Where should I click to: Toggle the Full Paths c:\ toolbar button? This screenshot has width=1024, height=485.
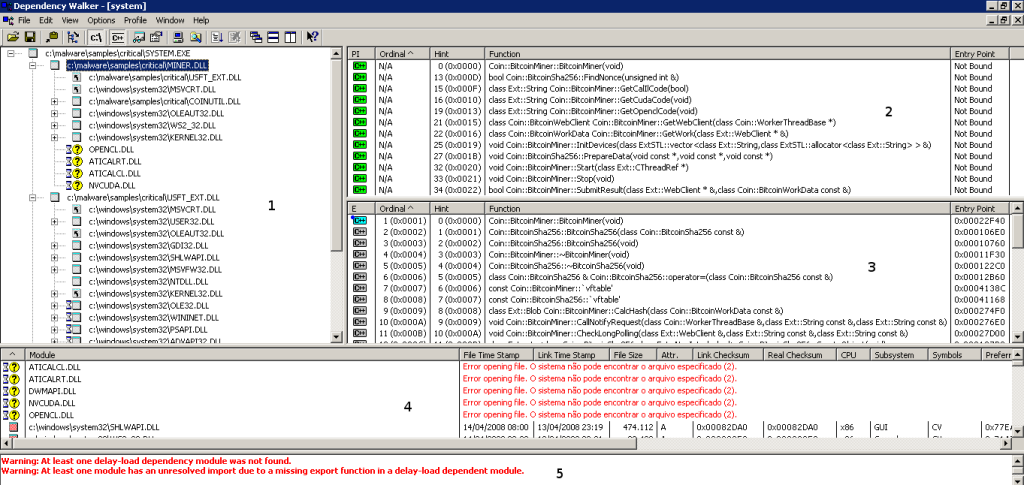96,37
